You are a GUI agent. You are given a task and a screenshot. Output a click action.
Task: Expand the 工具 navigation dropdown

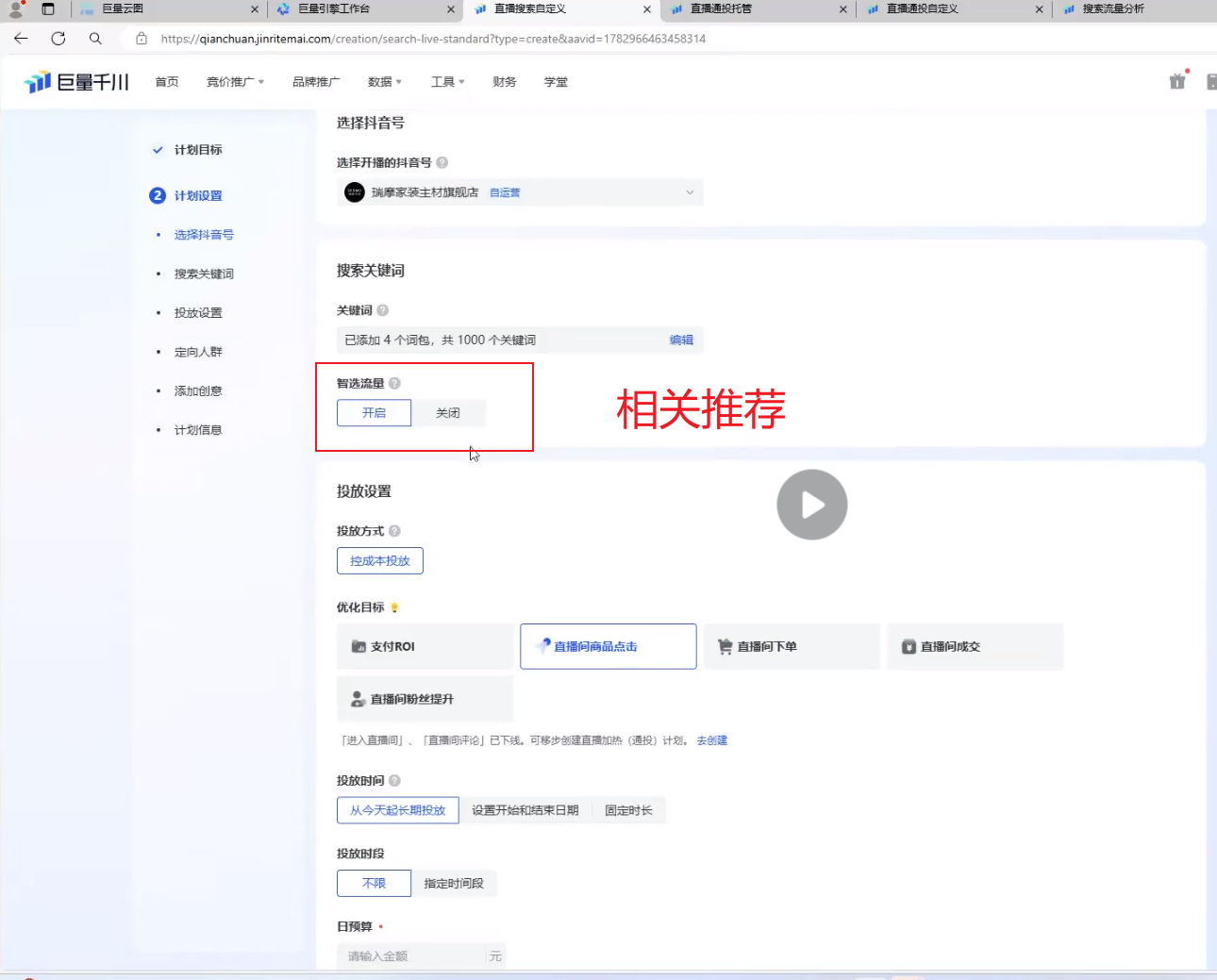point(447,82)
